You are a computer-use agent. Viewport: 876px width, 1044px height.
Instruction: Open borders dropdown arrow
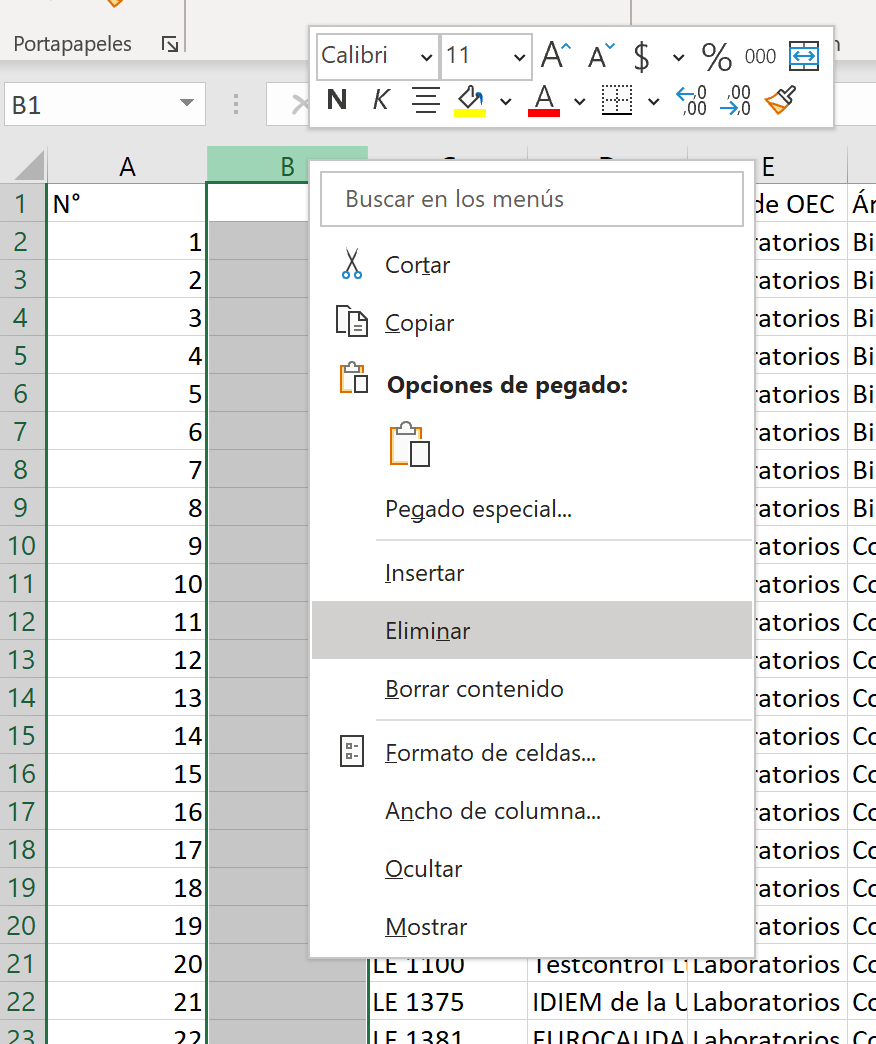click(654, 102)
